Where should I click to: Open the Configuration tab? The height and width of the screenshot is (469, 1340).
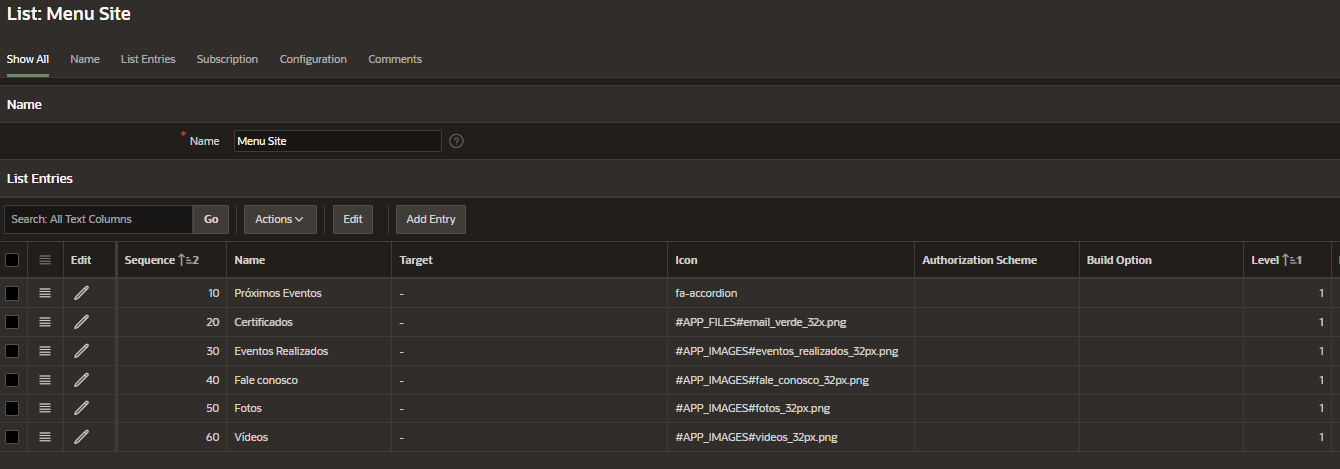[313, 59]
